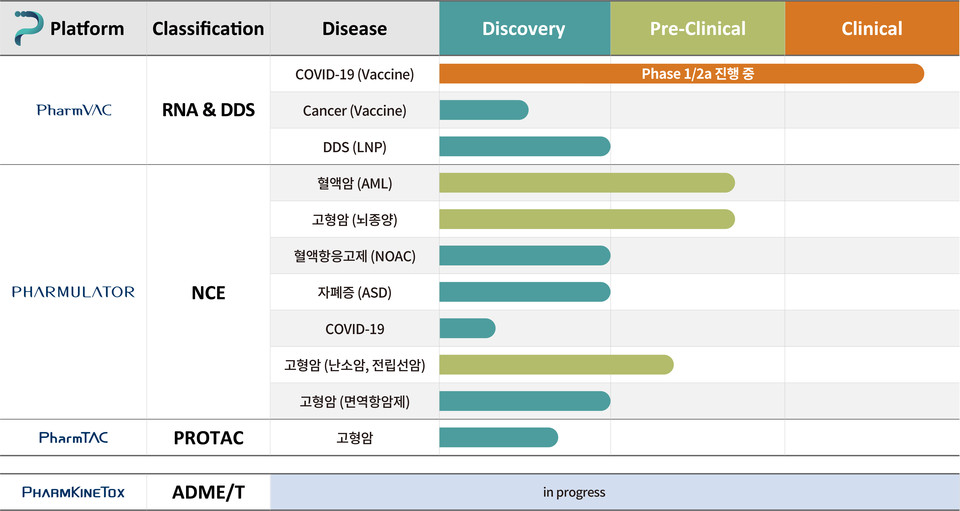Click the short NCE COVID-19 progress bar
Viewport: 960px width, 511px height.
467,328
